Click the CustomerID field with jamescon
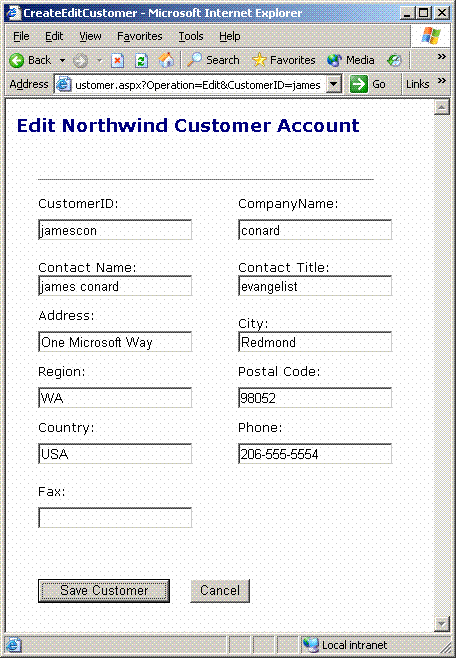The width and height of the screenshot is (456, 658). [x=115, y=230]
